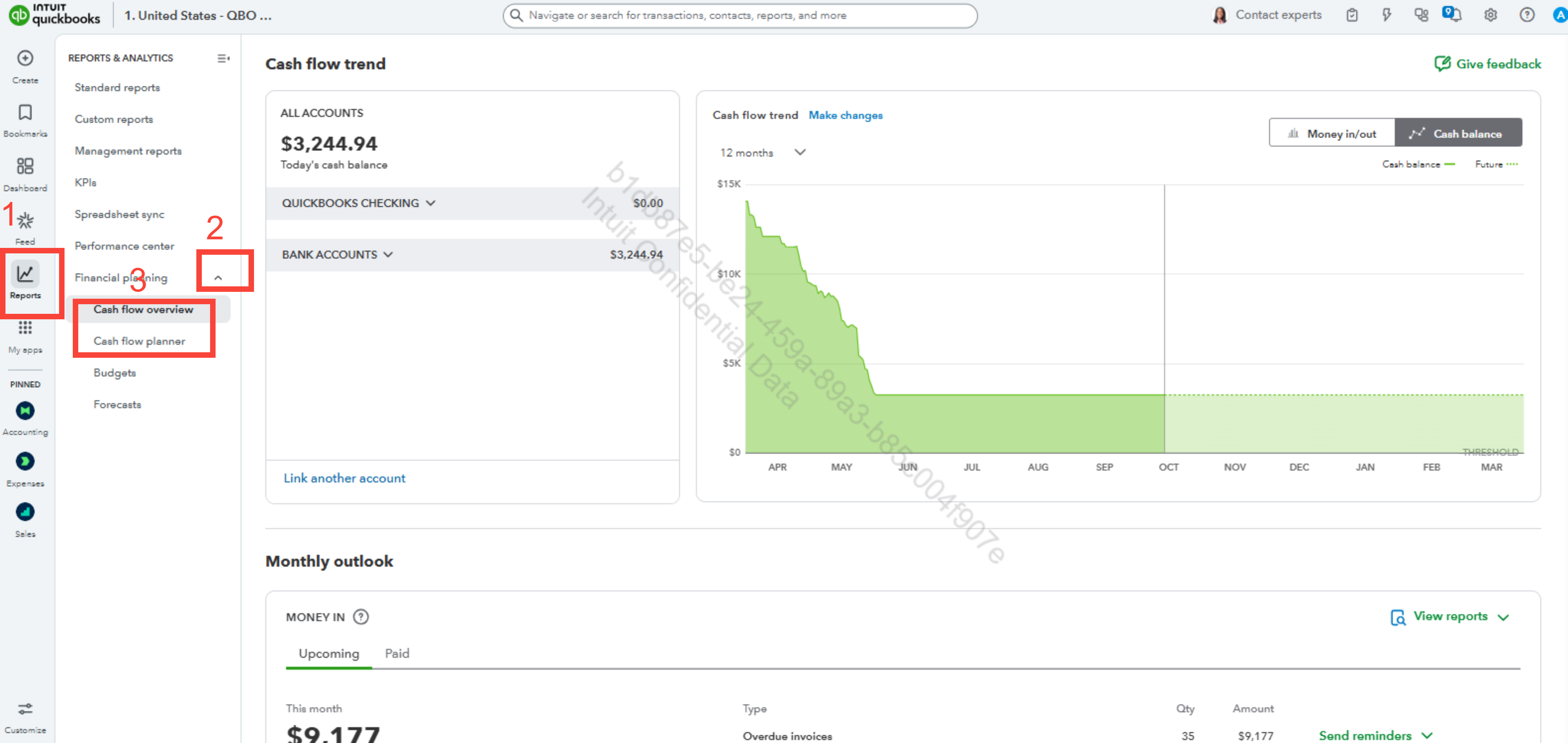Click the Create plus icon
Image resolution: width=1568 pixels, height=743 pixels.
click(25, 58)
